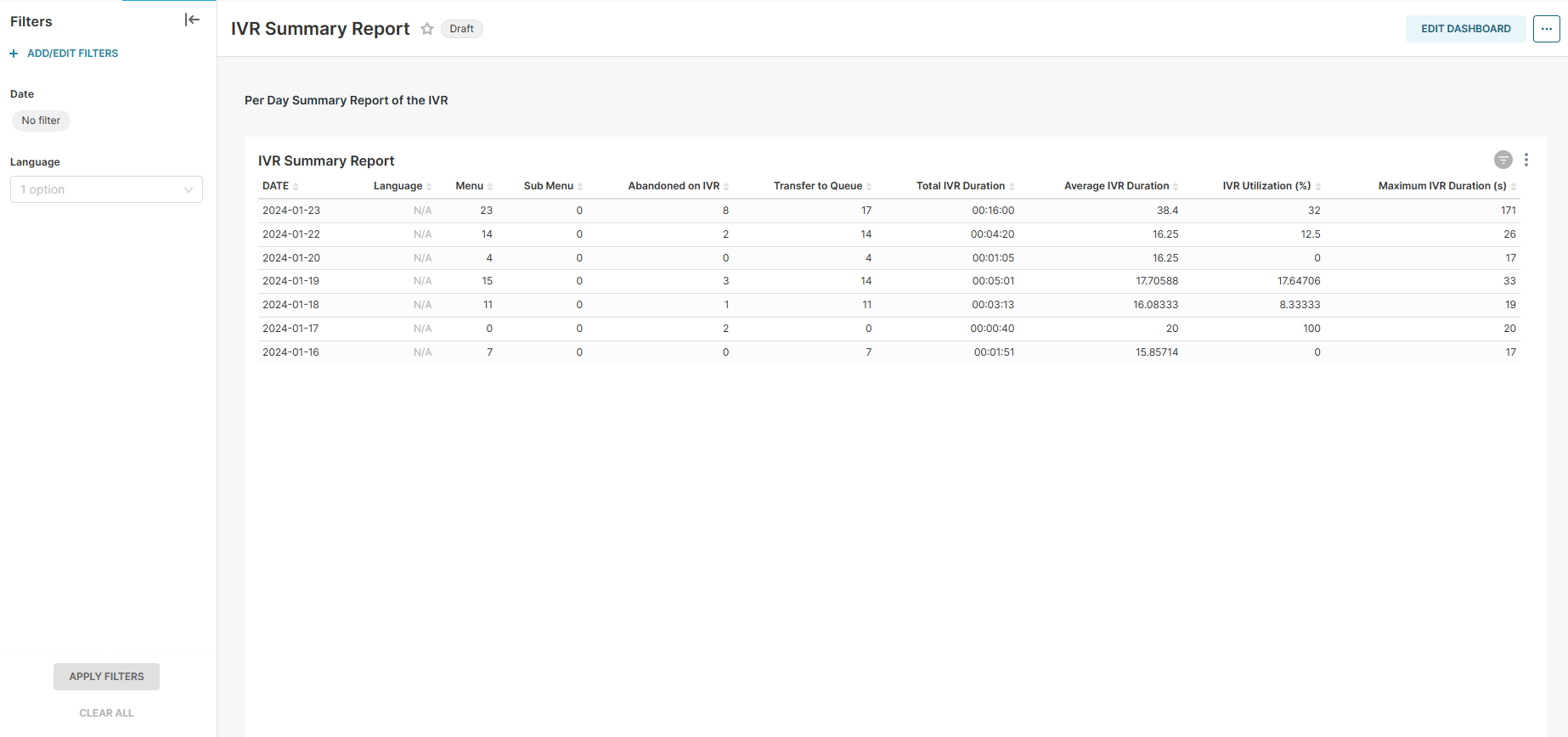
Task: Click the Draft status badge
Action: [461, 29]
